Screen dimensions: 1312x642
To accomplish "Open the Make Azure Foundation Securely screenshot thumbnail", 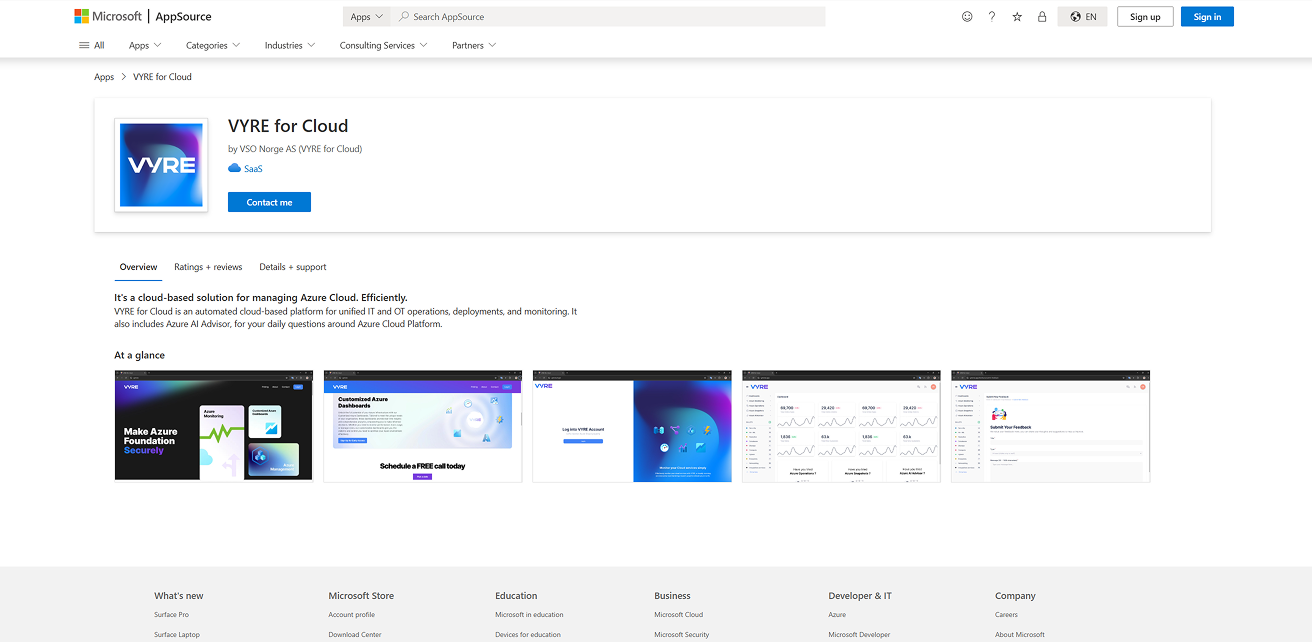I will tap(213, 426).
